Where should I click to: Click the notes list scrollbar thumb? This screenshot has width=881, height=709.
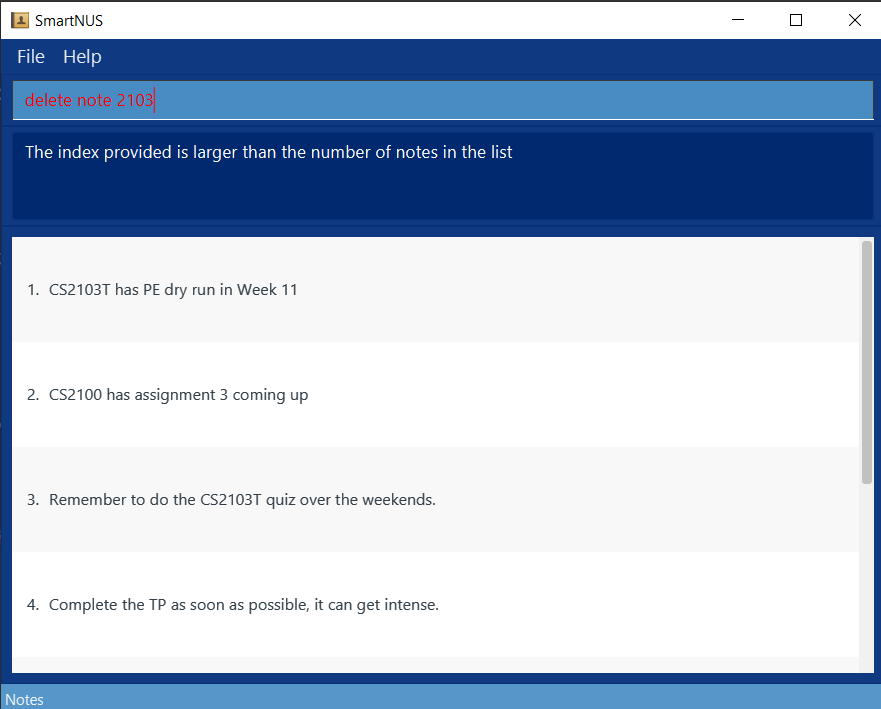pyautogui.click(x=866, y=360)
